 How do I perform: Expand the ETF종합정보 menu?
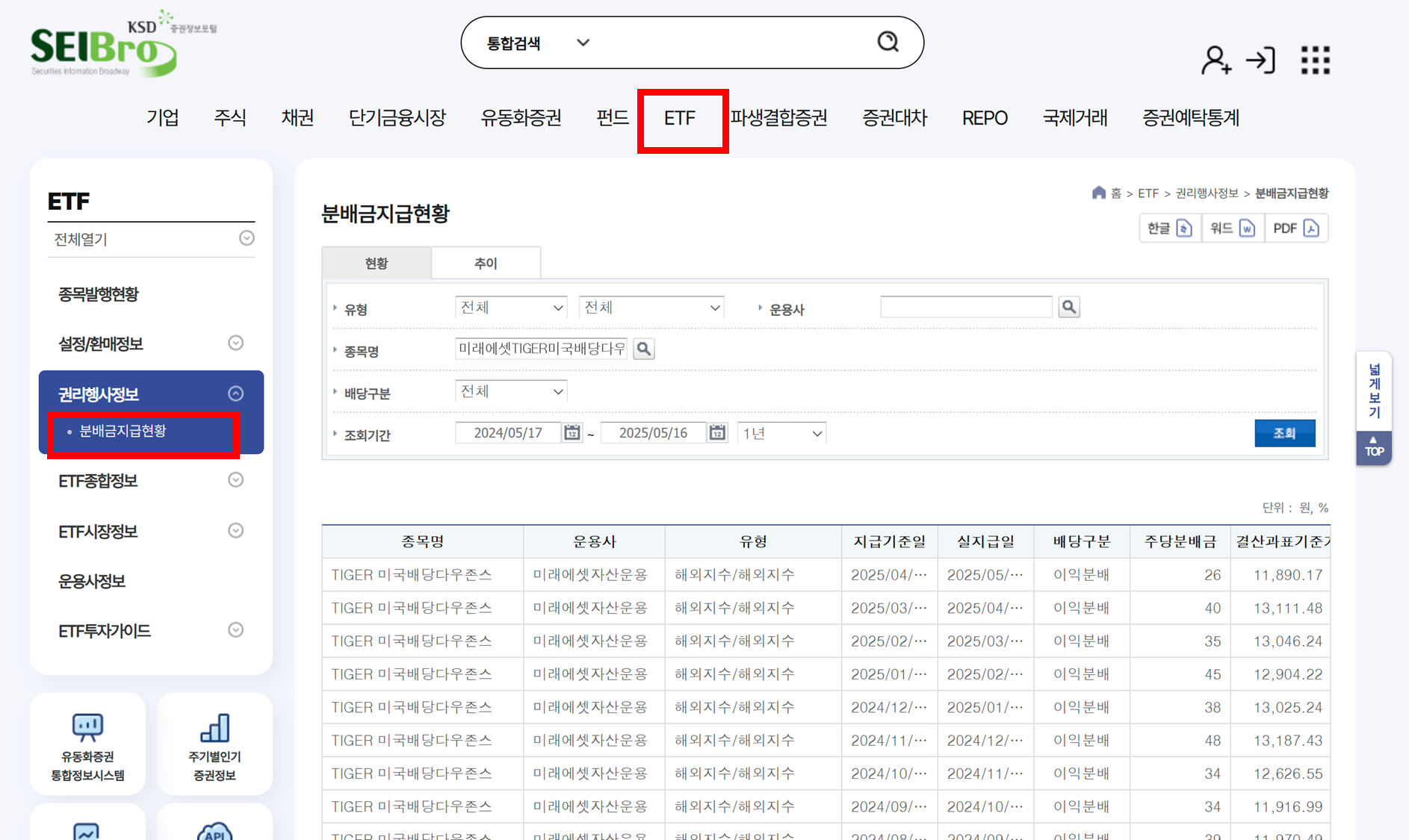235,480
